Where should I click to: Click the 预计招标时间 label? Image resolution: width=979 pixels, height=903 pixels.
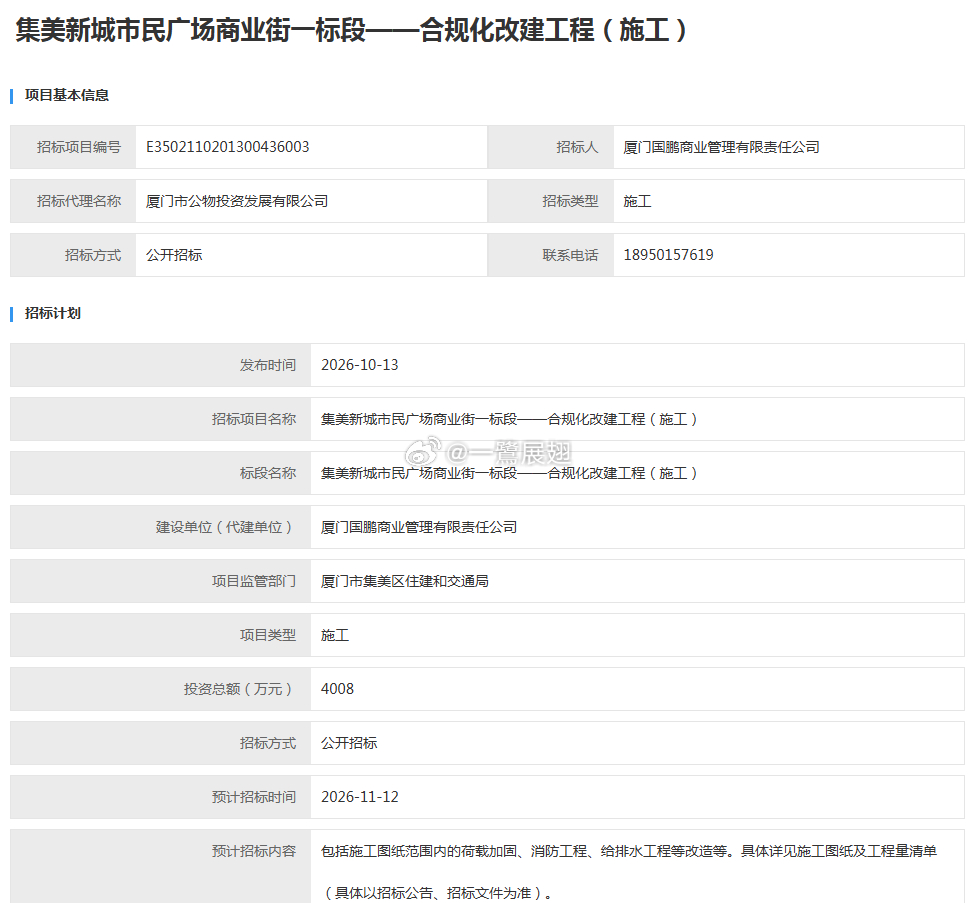(x=253, y=797)
